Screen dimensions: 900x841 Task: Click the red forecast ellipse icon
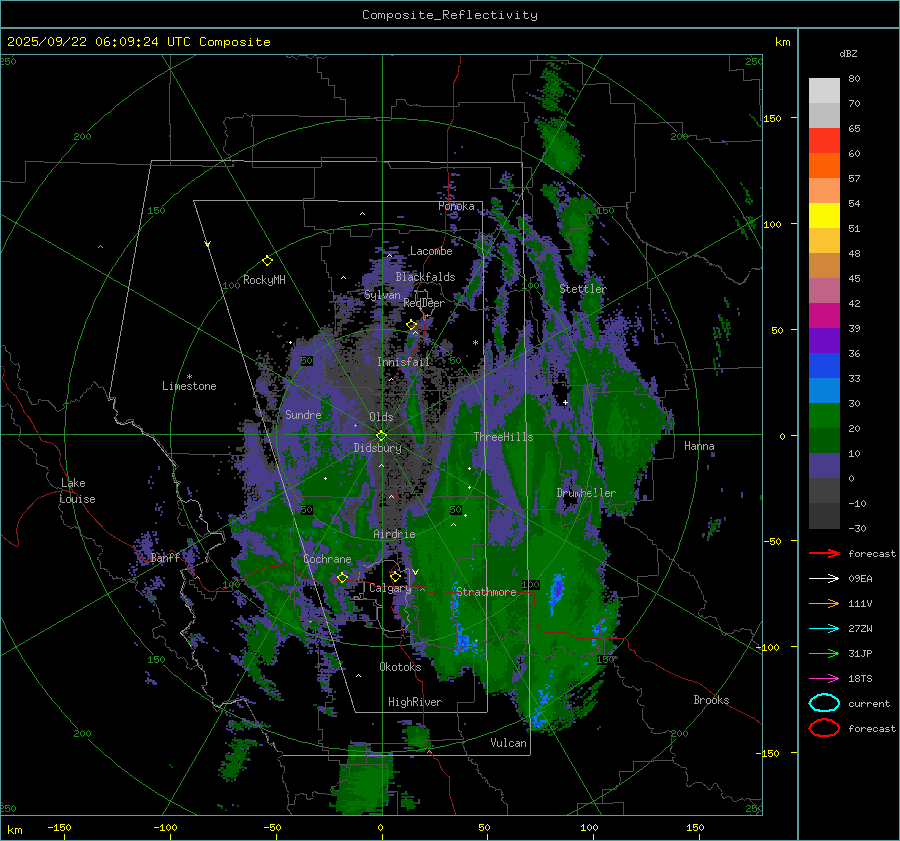[824, 728]
